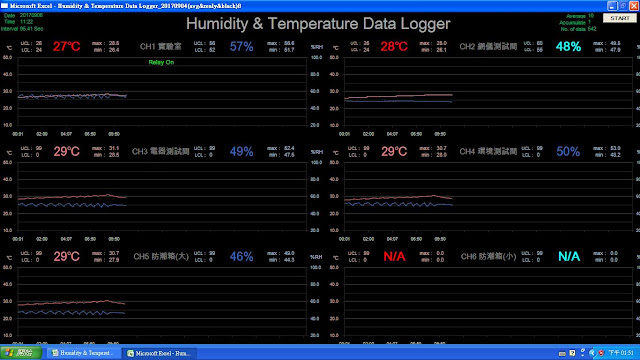Select the CH2 28°C temperature reading

tap(394, 47)
